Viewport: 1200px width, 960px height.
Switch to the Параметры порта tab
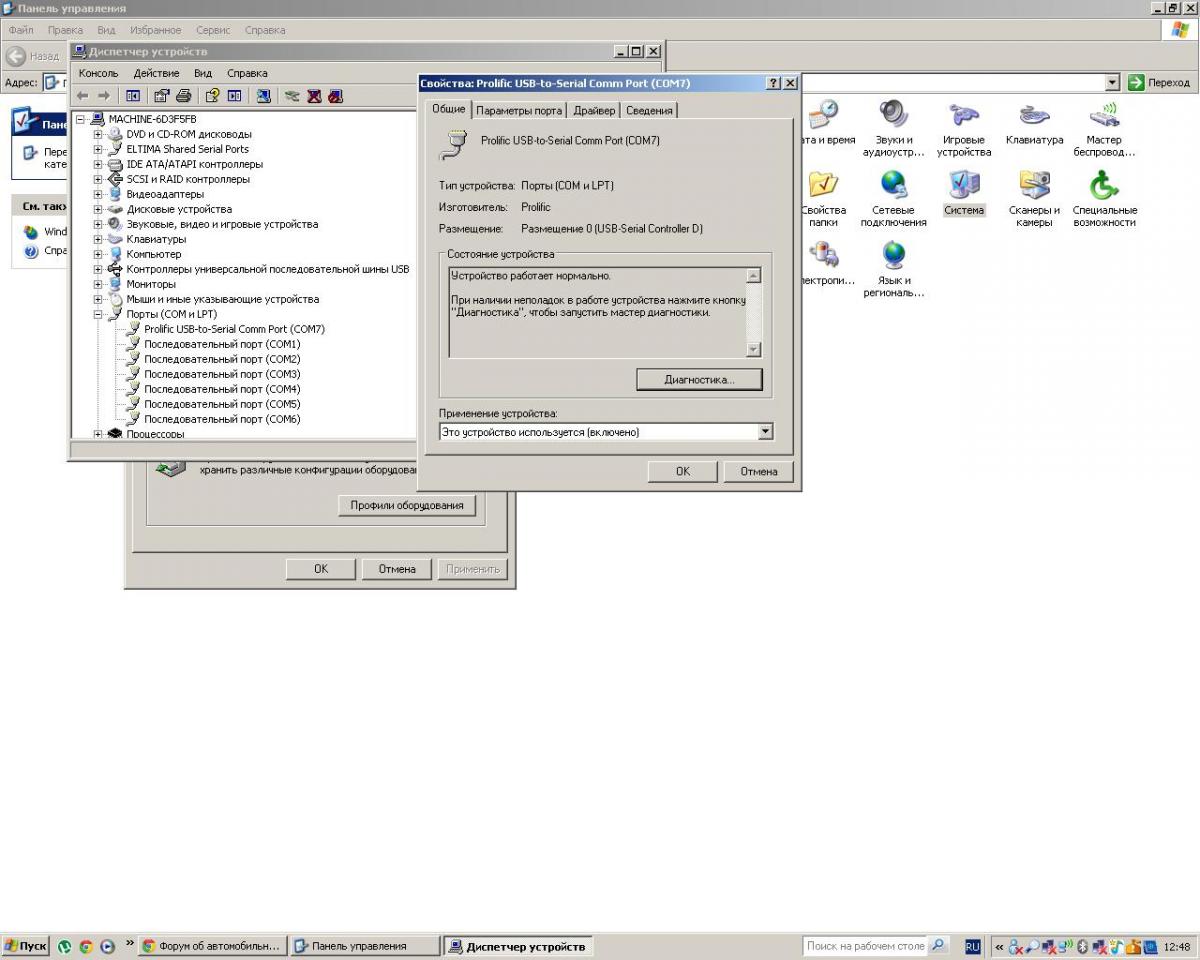coord(518,110)
